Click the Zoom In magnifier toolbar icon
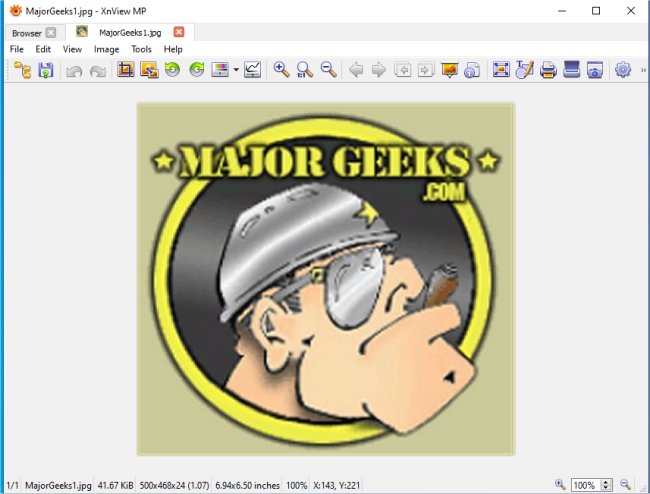 coord(281,70)
